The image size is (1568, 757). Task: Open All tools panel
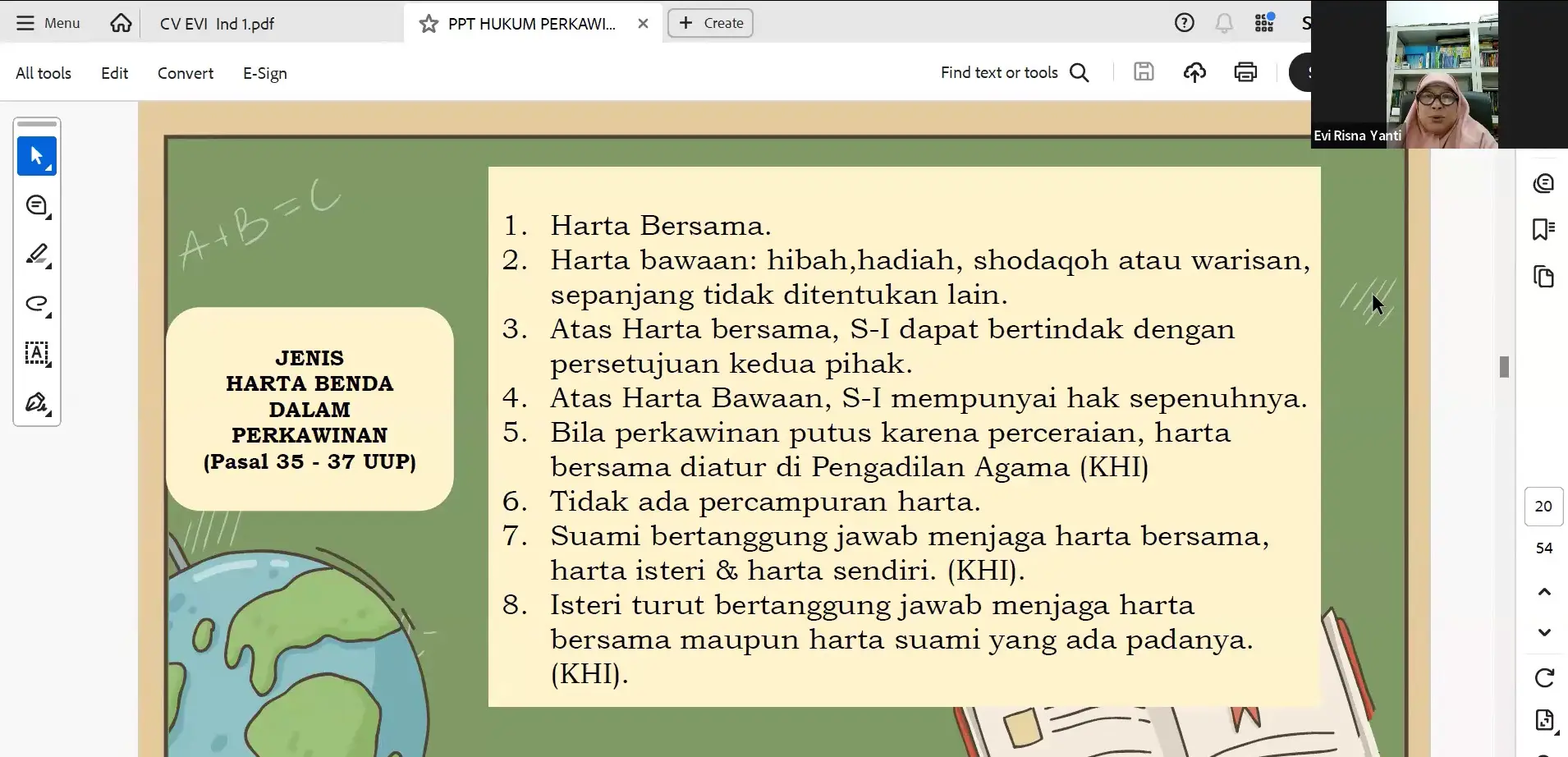click(44, 73)
